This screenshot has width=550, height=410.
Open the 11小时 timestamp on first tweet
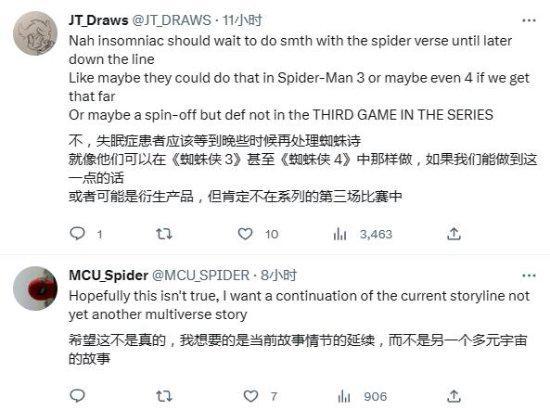pos(242,20)
